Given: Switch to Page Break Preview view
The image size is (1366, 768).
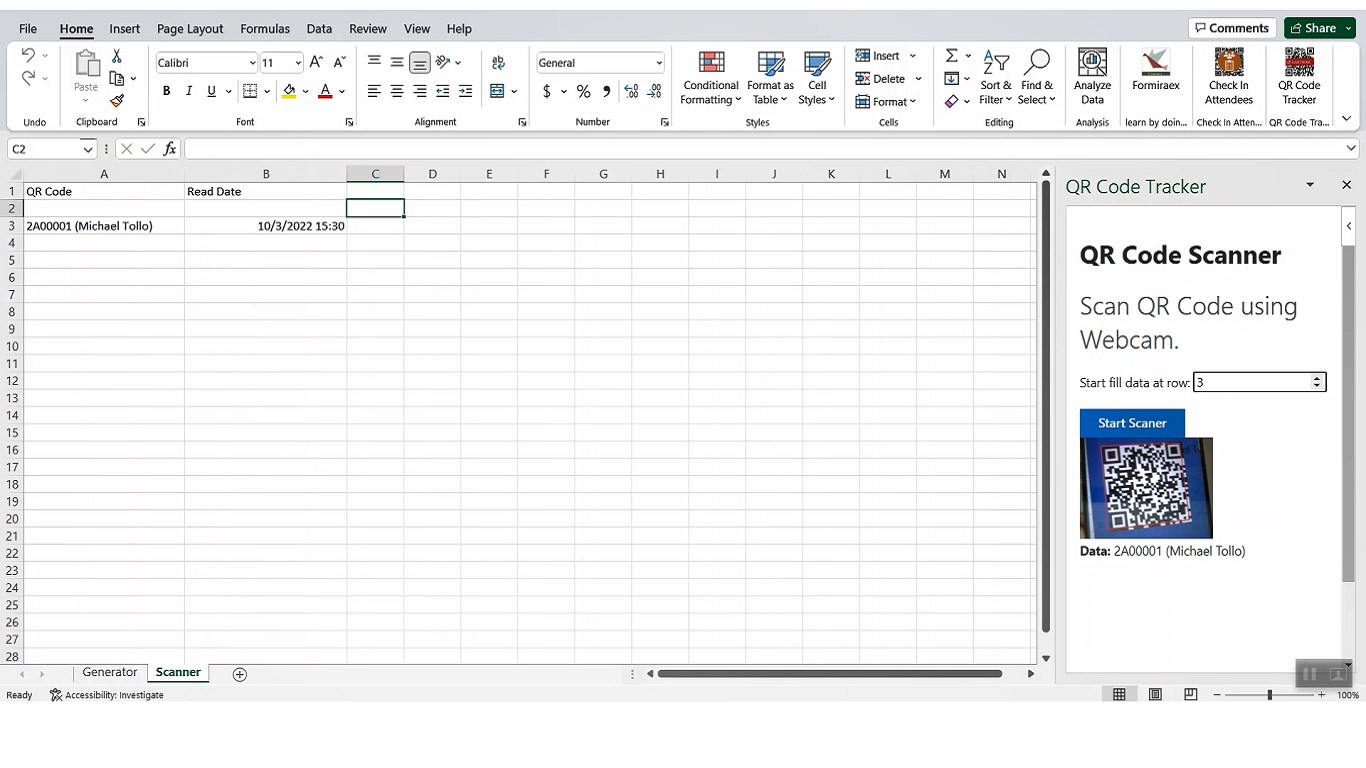Looking at the screenshot, I should tap(1190, 694).
